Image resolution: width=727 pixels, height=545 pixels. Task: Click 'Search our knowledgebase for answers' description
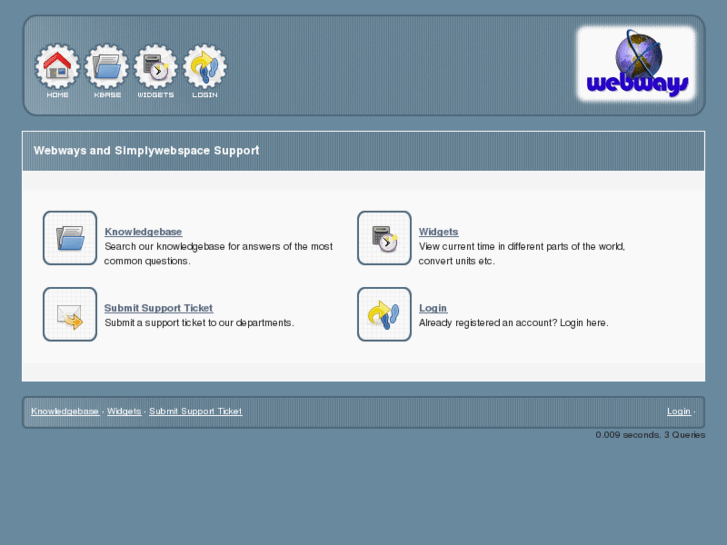pos(218,253)
